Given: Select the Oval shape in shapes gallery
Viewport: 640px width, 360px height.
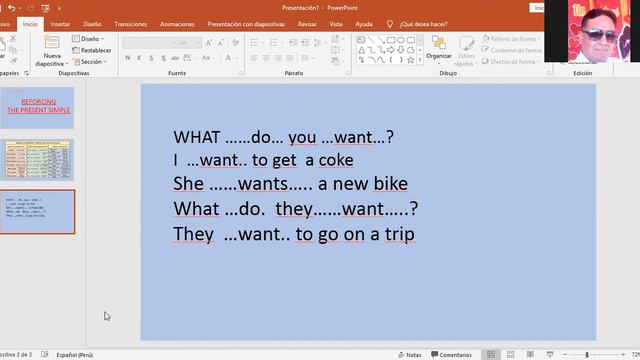Looking at the screenshot, I should pos(401,40).
